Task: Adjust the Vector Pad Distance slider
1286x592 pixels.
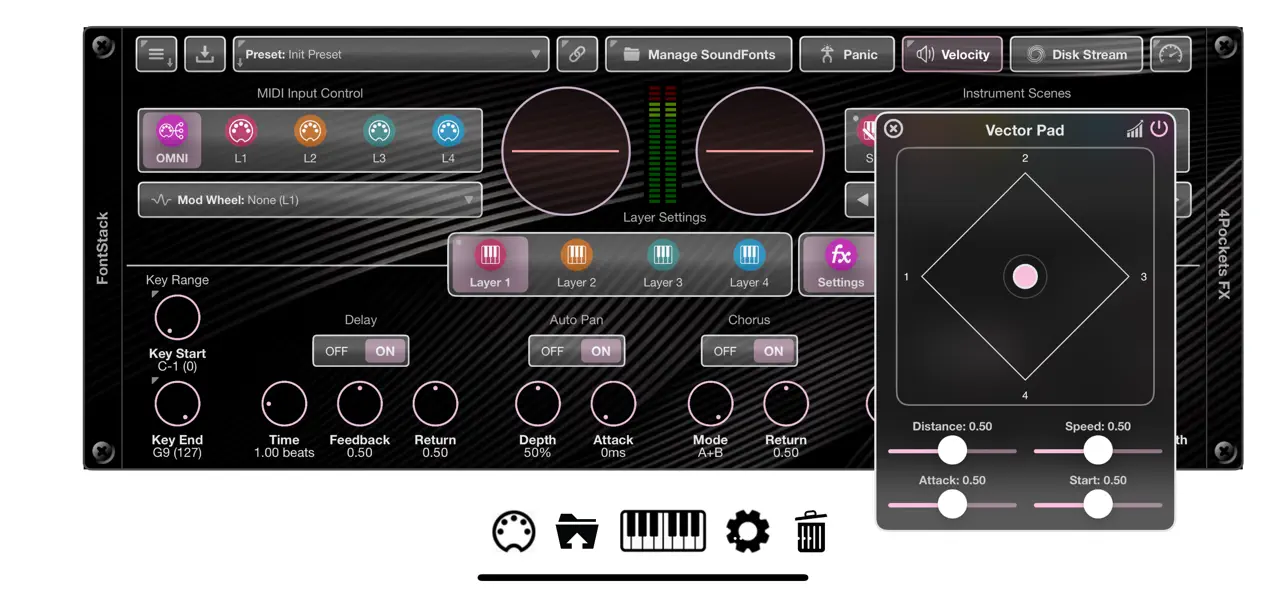Action: 952,450
